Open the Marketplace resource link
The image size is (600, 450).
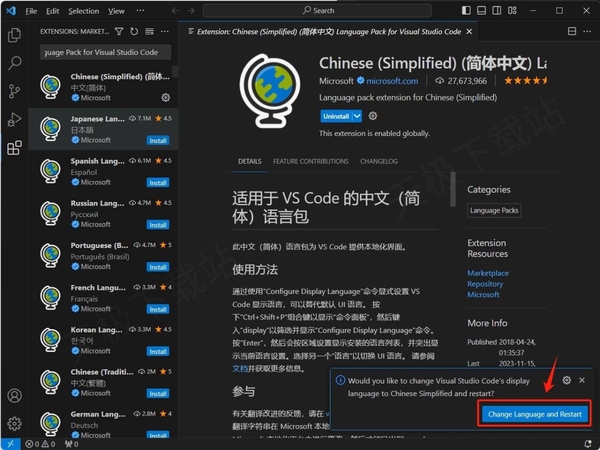tap(487, 273)
